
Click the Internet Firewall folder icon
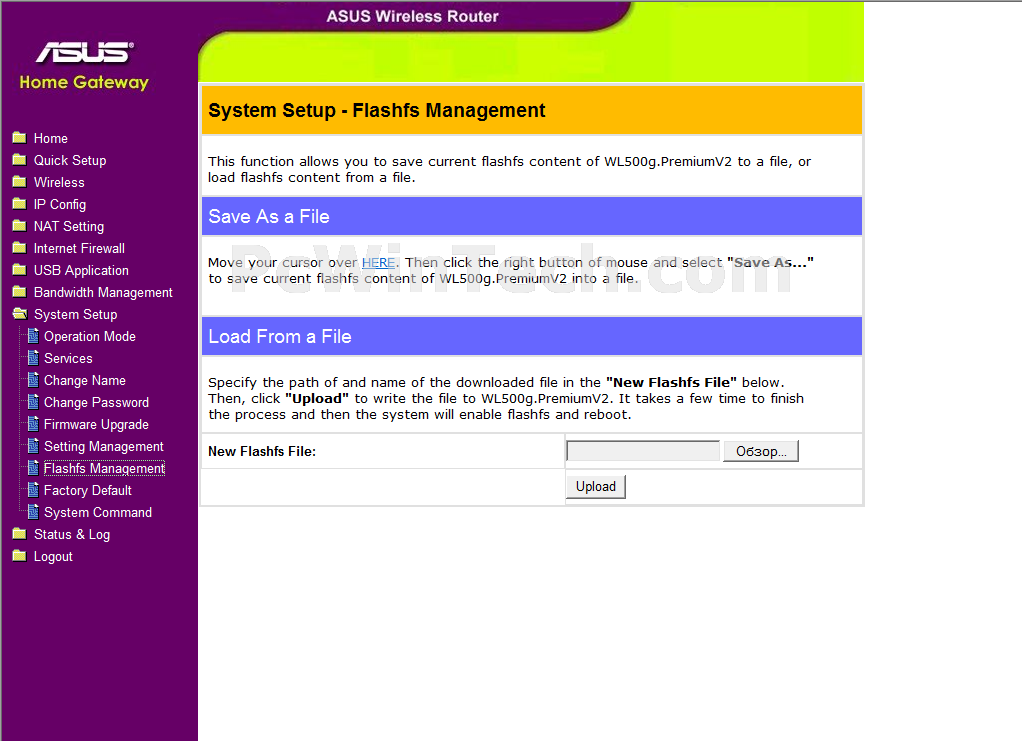[x=20, y=248]
